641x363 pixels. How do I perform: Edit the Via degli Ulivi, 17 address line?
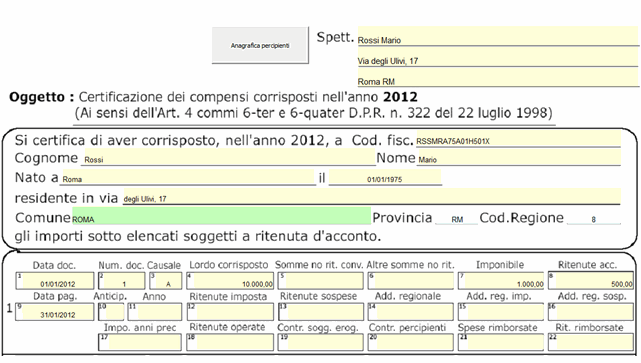point(498,57)
